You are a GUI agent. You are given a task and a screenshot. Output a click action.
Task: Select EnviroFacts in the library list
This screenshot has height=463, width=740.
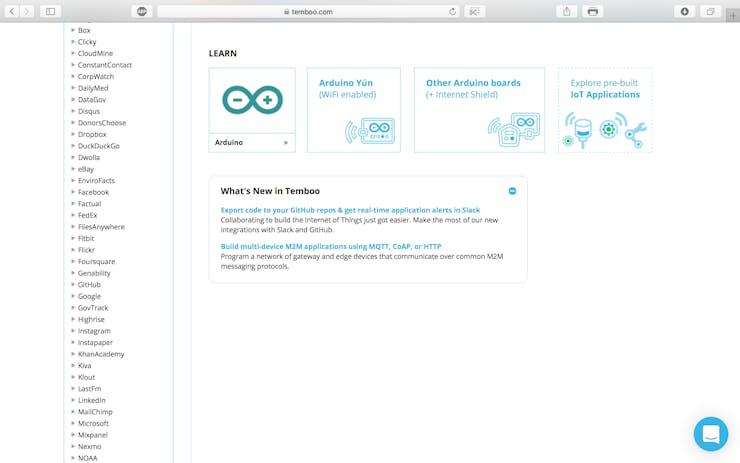[96, 181]
